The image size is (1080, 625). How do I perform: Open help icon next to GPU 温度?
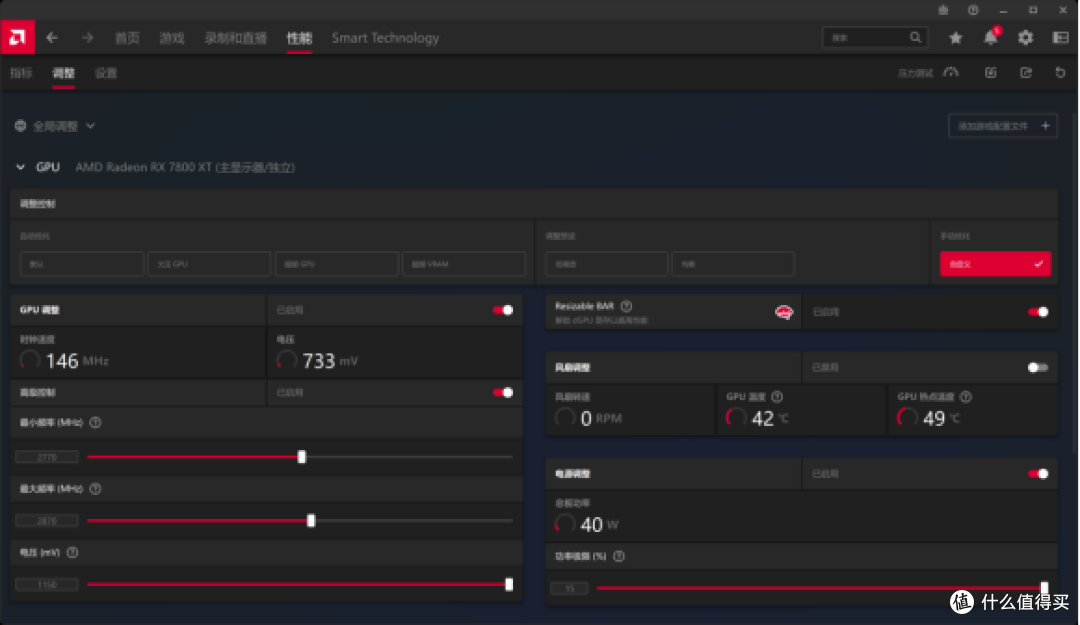pyautogui.click(x=777, y=396)
